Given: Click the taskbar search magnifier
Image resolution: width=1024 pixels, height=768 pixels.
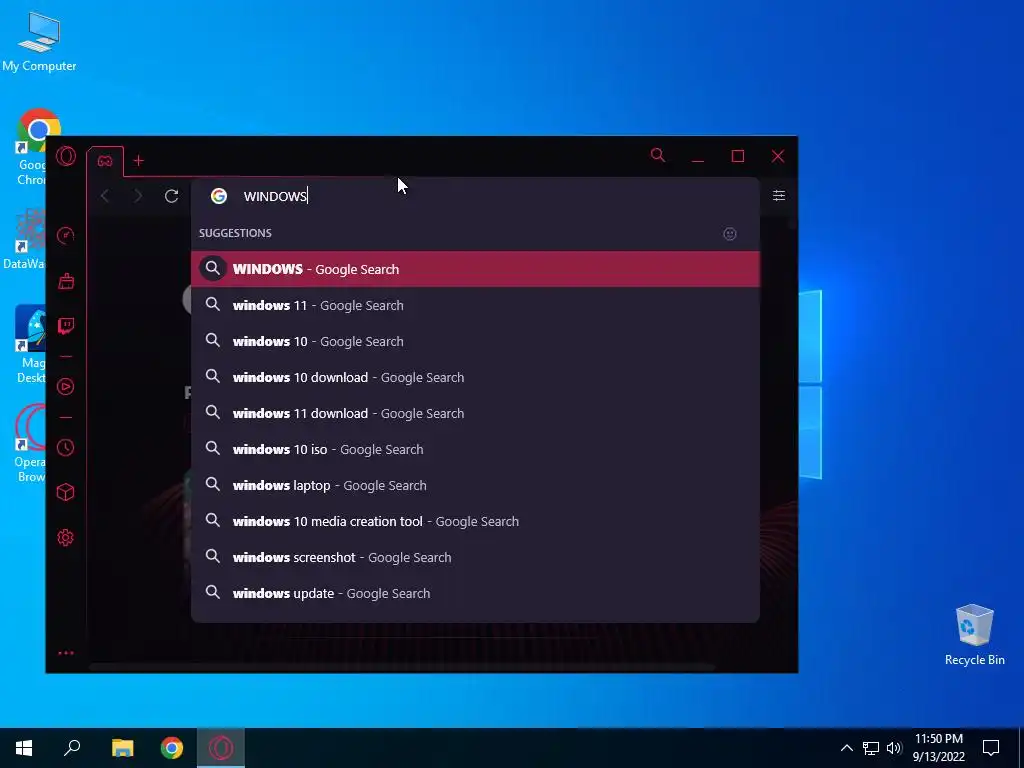Looking at the screenshot, I should pos(72,748).
